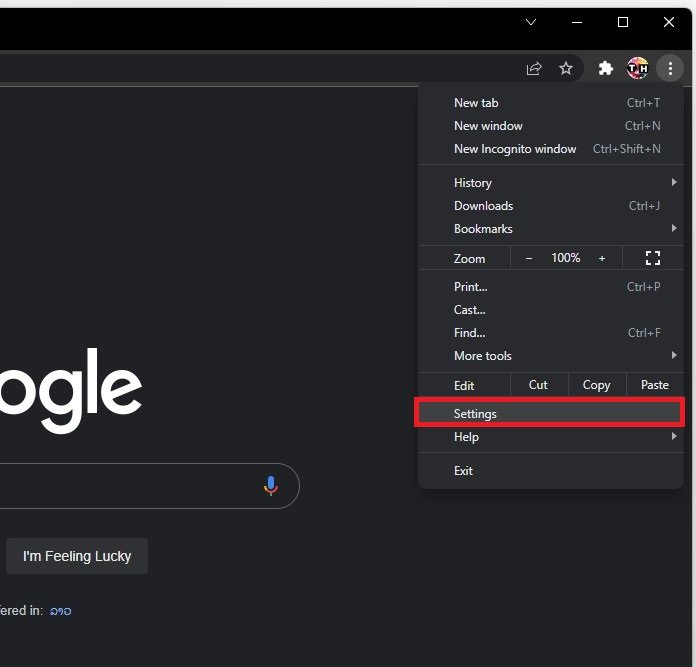Open the Extensions puzzle piece icon
The height and width of the screenshot is (667, 696).
[x=605, y=68]
